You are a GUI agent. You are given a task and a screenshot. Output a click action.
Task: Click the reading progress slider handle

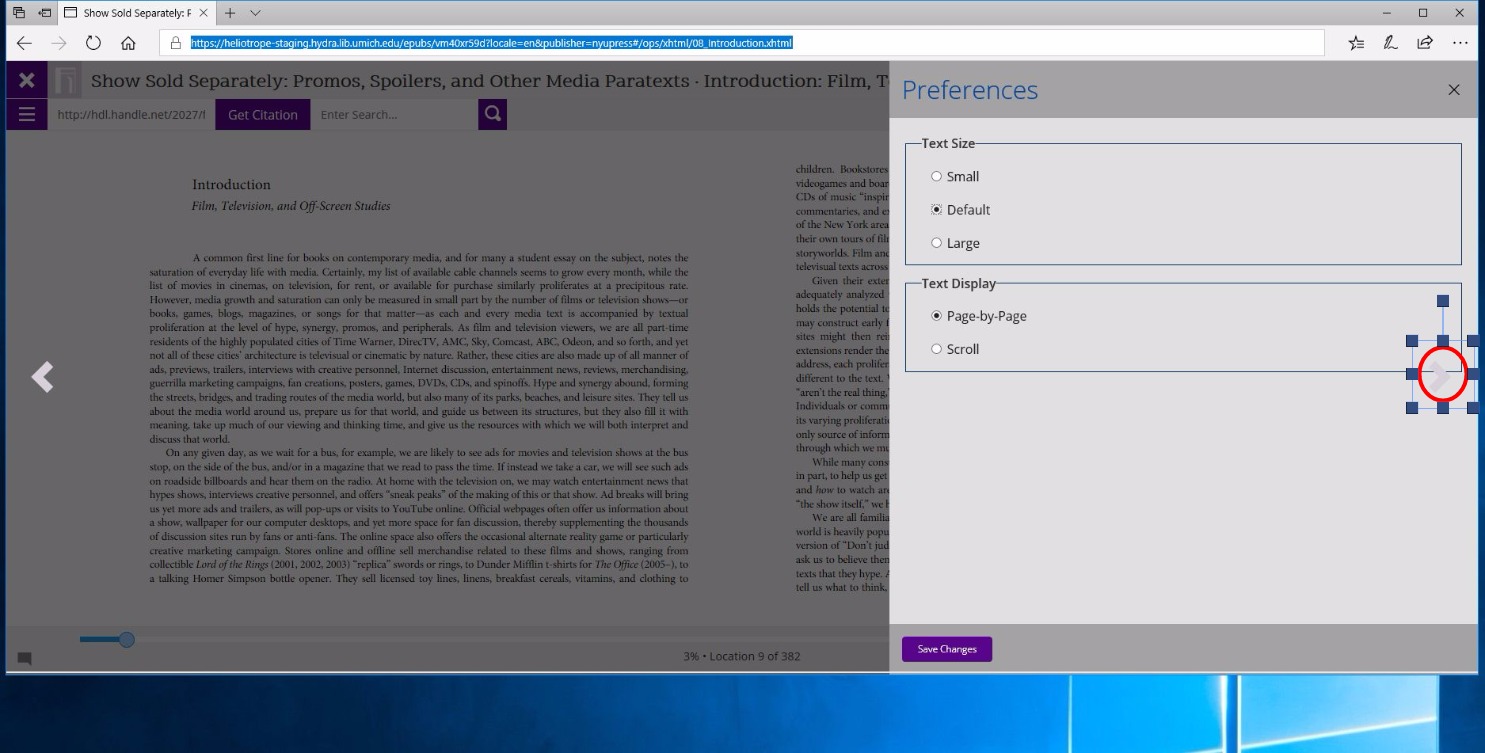pyautogui.click(x=127, y=640)
